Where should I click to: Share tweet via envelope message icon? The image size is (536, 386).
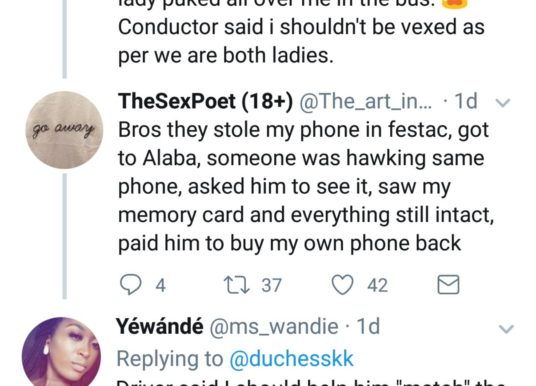click(448, 284)
